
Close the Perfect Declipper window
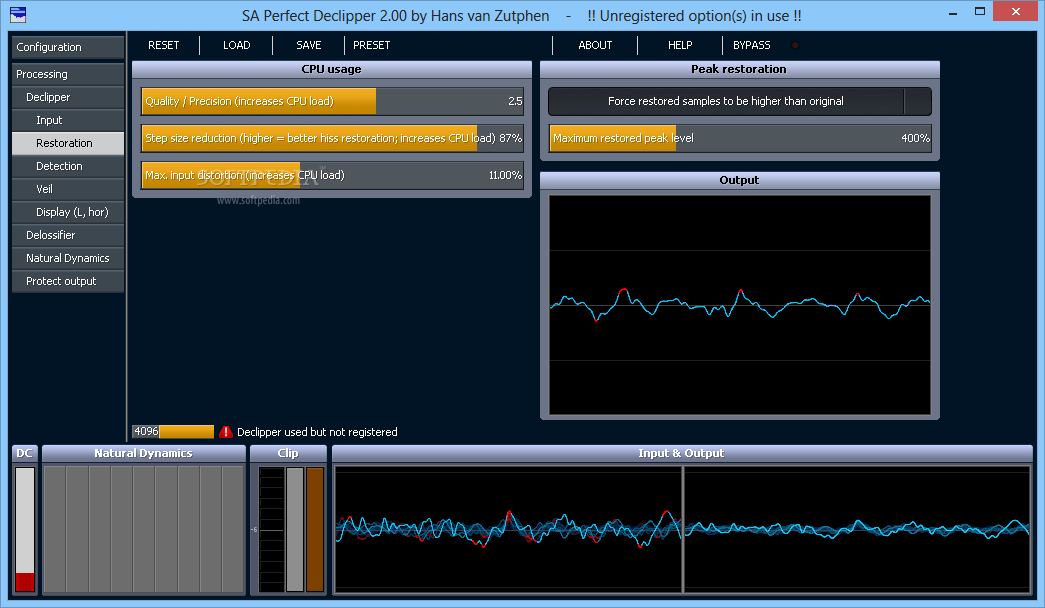pyautogui.click(x=1016, y=11)
